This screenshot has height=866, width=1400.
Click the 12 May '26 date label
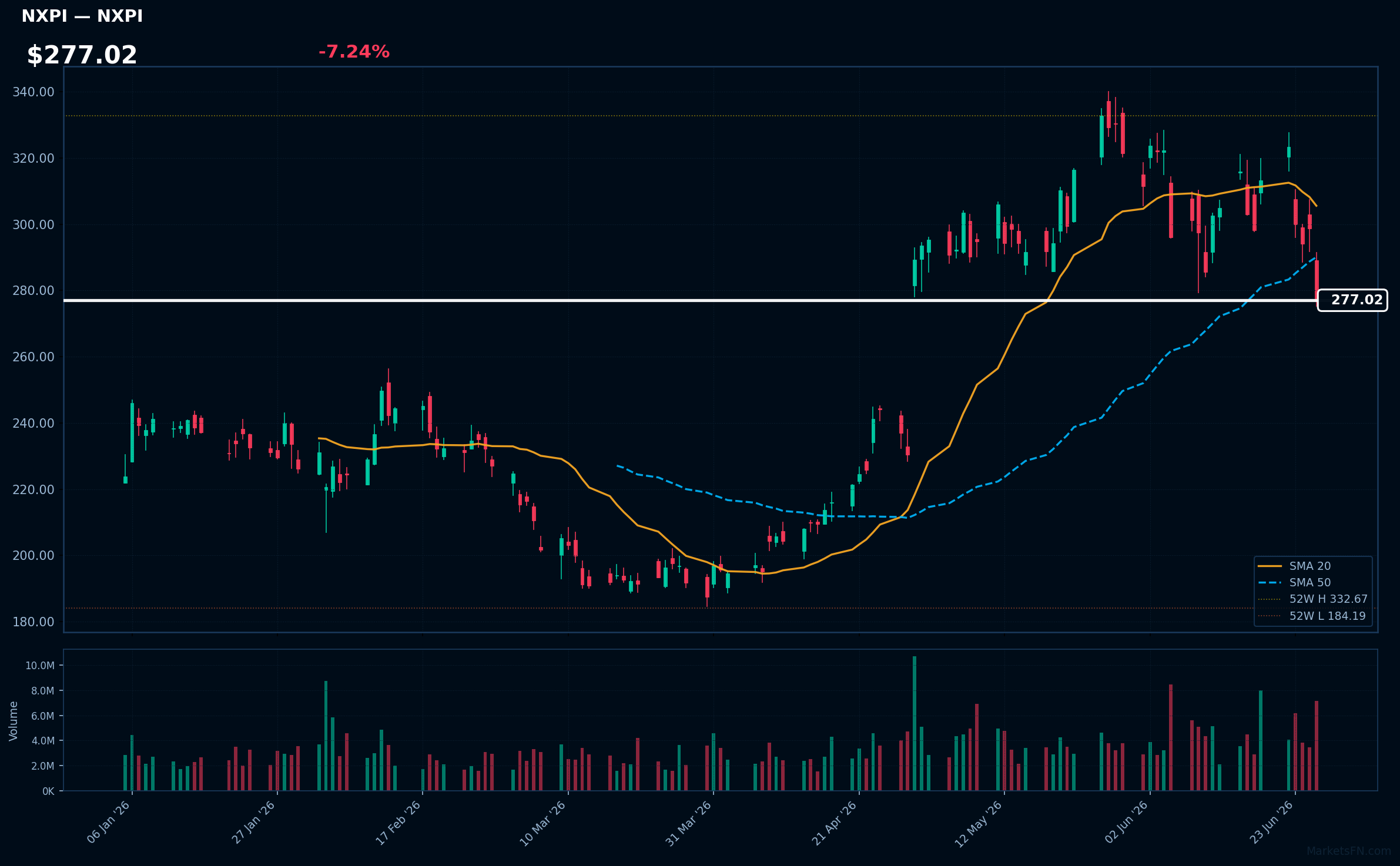click(x=979, y=823)
